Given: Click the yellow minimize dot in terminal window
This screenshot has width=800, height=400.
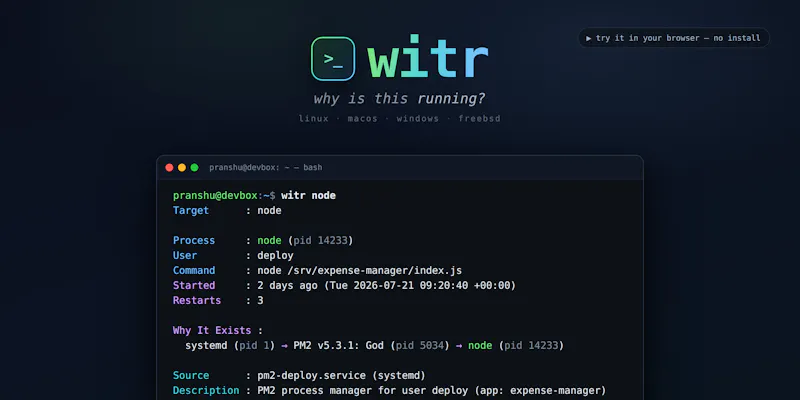Looking at the screenshot, I should pyautogui.click(x=182, y=167).
